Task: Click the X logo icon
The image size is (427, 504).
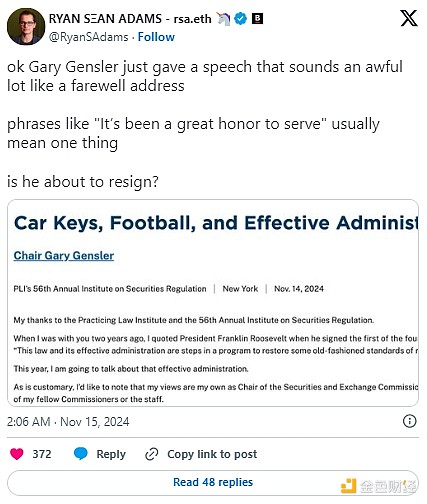Action: pyautogui.click(x=409, y=18)
